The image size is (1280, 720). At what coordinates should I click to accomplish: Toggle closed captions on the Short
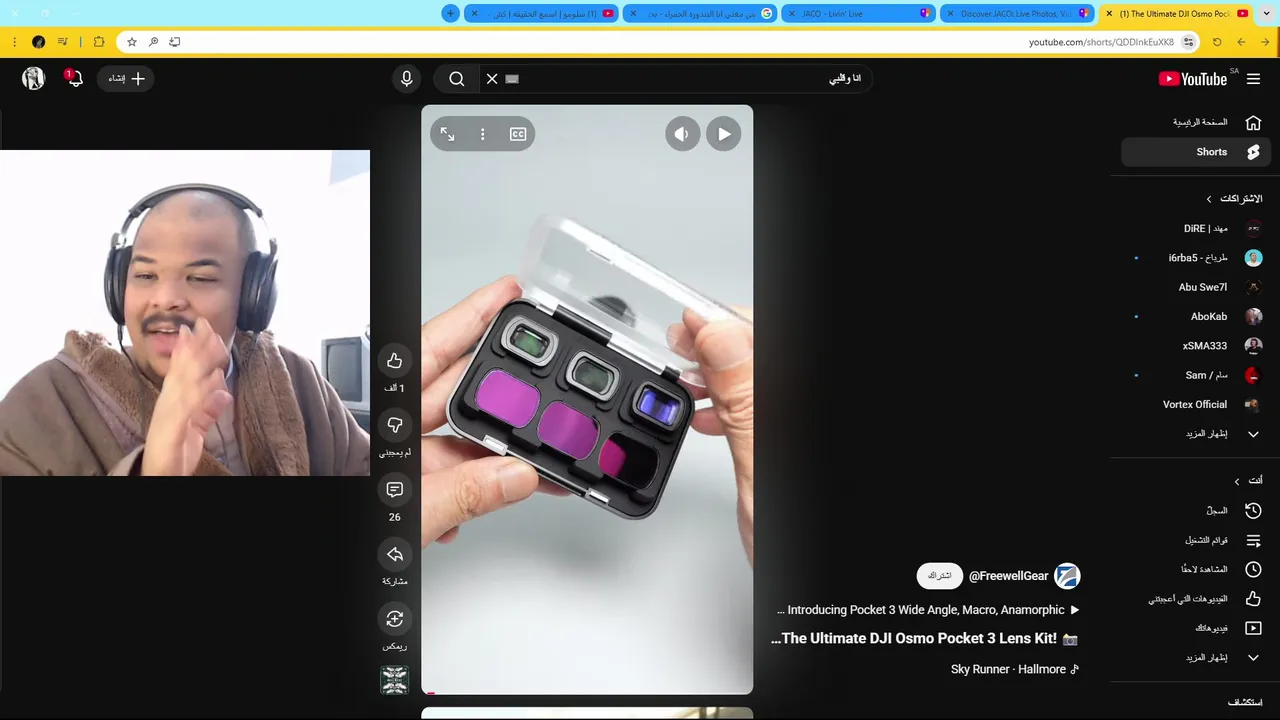[518, 134]
